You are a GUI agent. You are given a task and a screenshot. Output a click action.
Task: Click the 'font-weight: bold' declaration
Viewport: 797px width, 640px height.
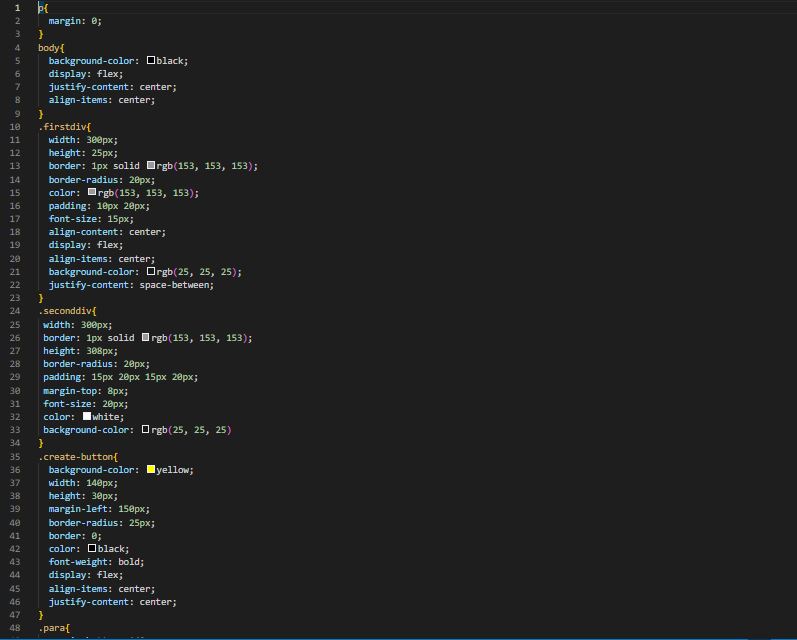pos(96,562)
